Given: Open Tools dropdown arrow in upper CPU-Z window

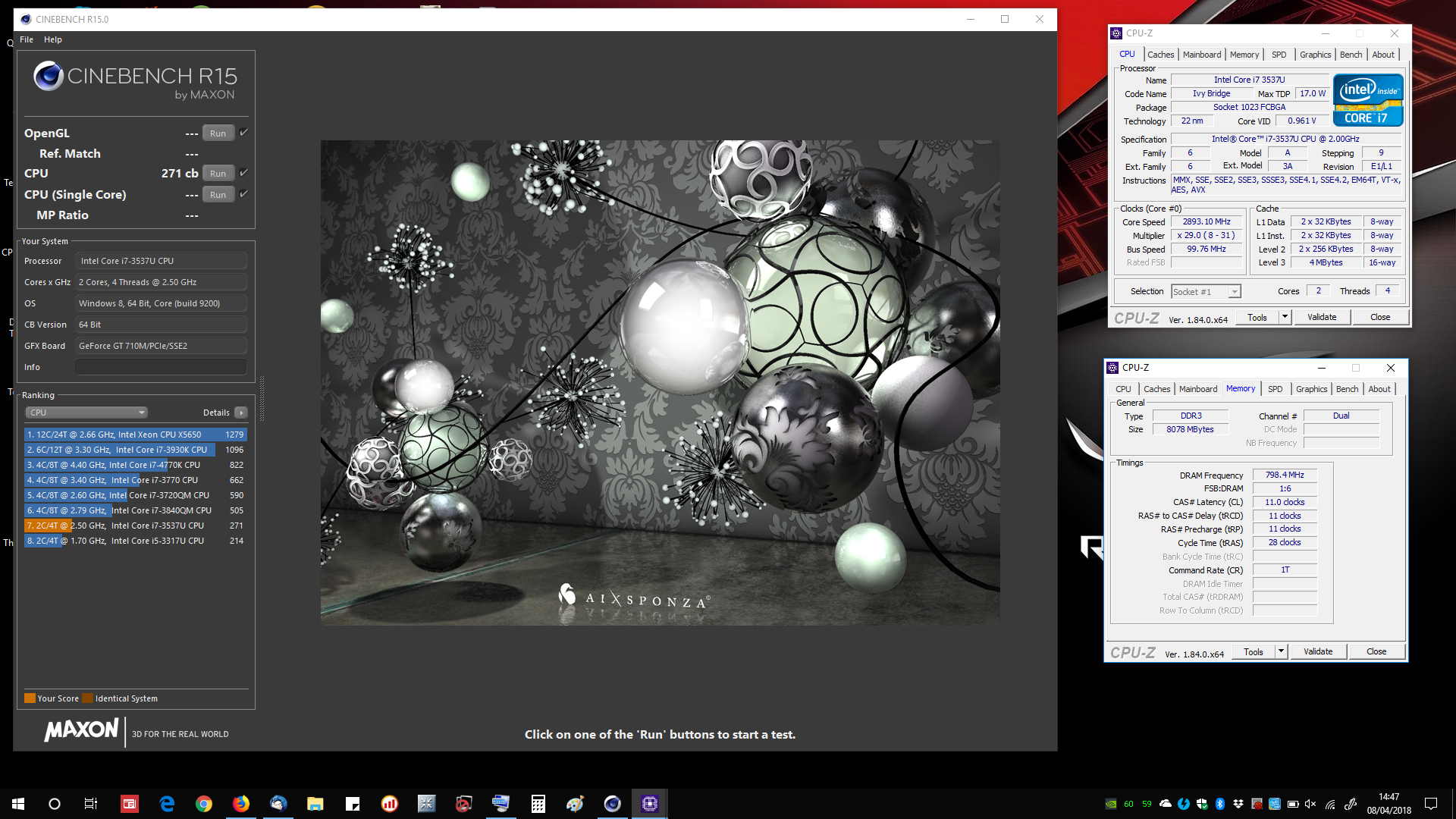Looking at the screenshot, I should (x=1285, y=317).
